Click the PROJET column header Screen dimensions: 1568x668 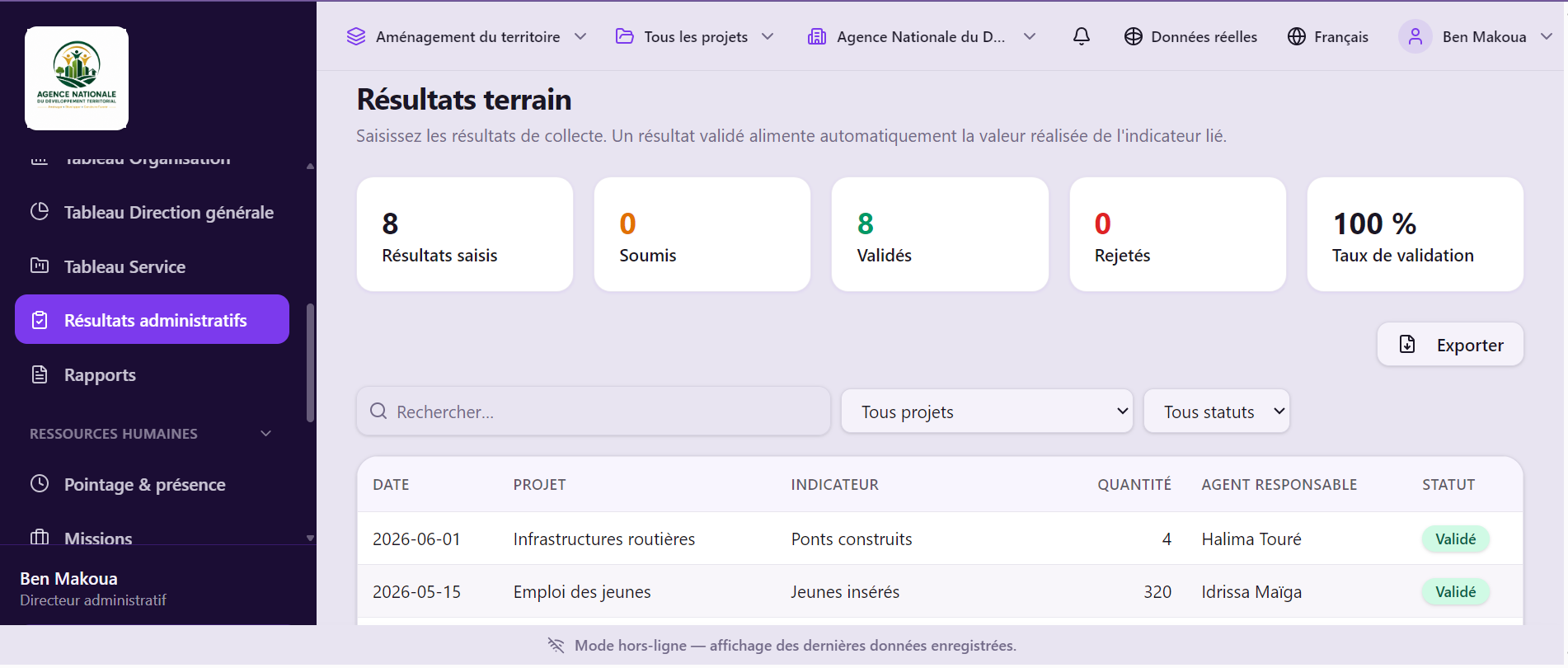539,484
